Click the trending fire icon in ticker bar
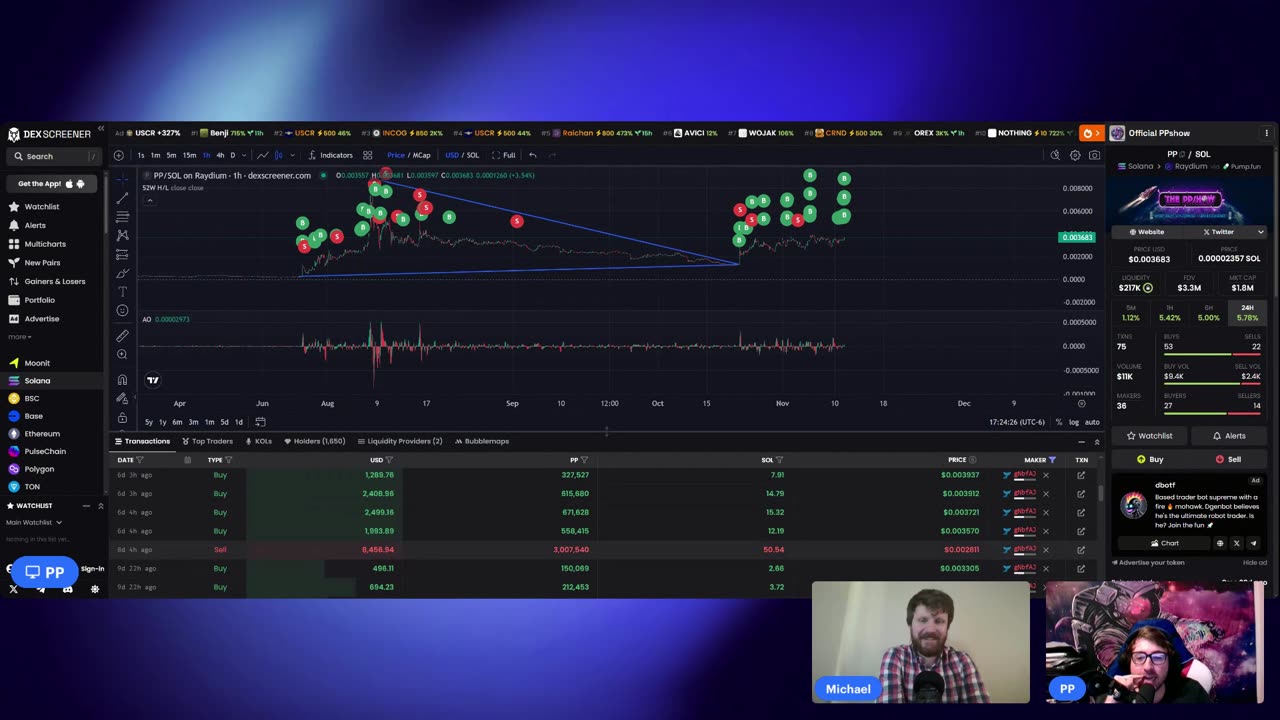The image size is (1280, 720). click(x=1090, y=133)
